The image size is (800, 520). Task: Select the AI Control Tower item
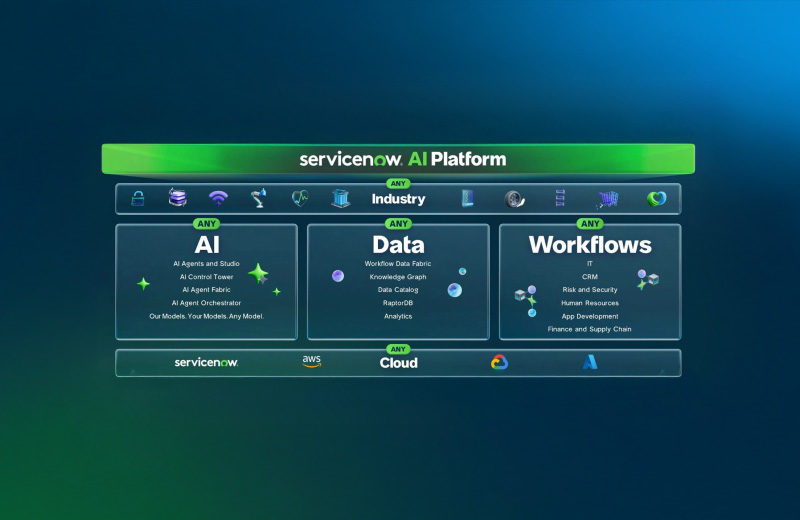(206, 277)
